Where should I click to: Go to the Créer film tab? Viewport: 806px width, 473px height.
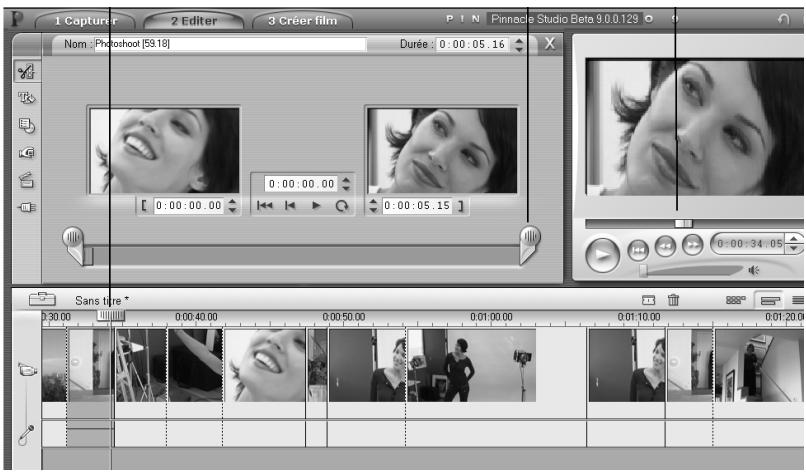pyautogui.click(x=302, y=21)
